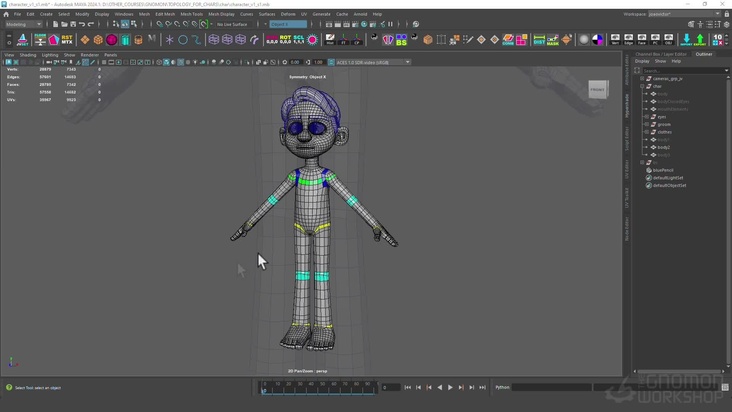This screenshot has height=412, width=732.
Task: Click in the Outliner Search field
Action: [x=683, y=70]
